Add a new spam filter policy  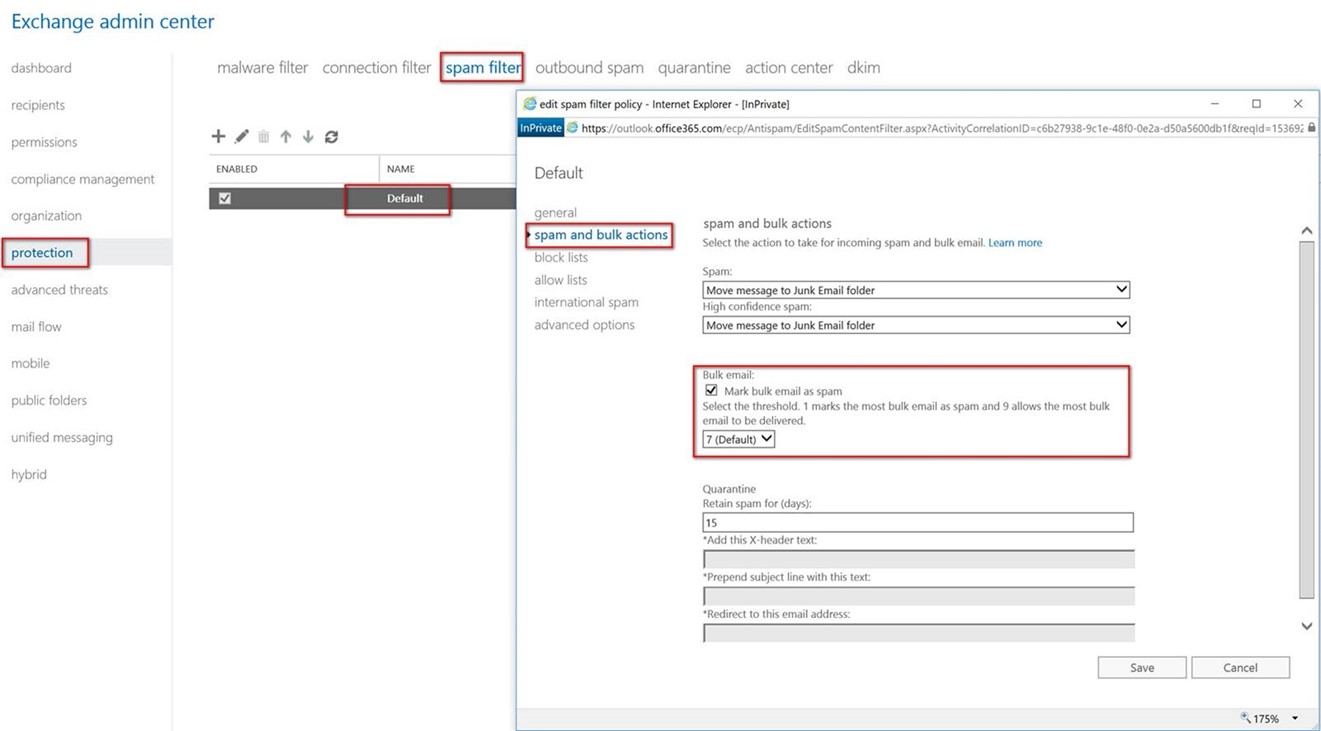point(218,137)
